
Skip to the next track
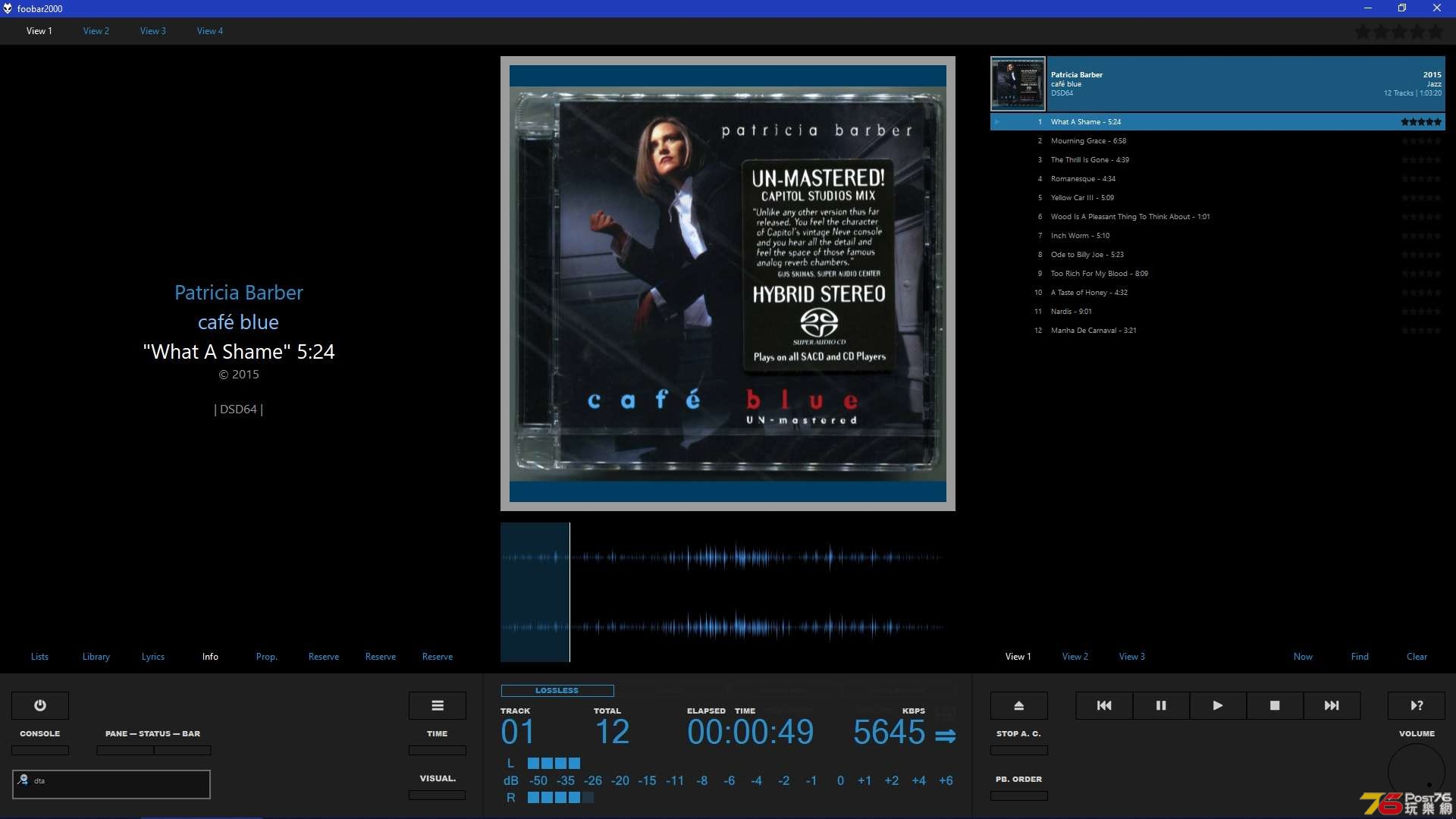[x=1332, y=705]
